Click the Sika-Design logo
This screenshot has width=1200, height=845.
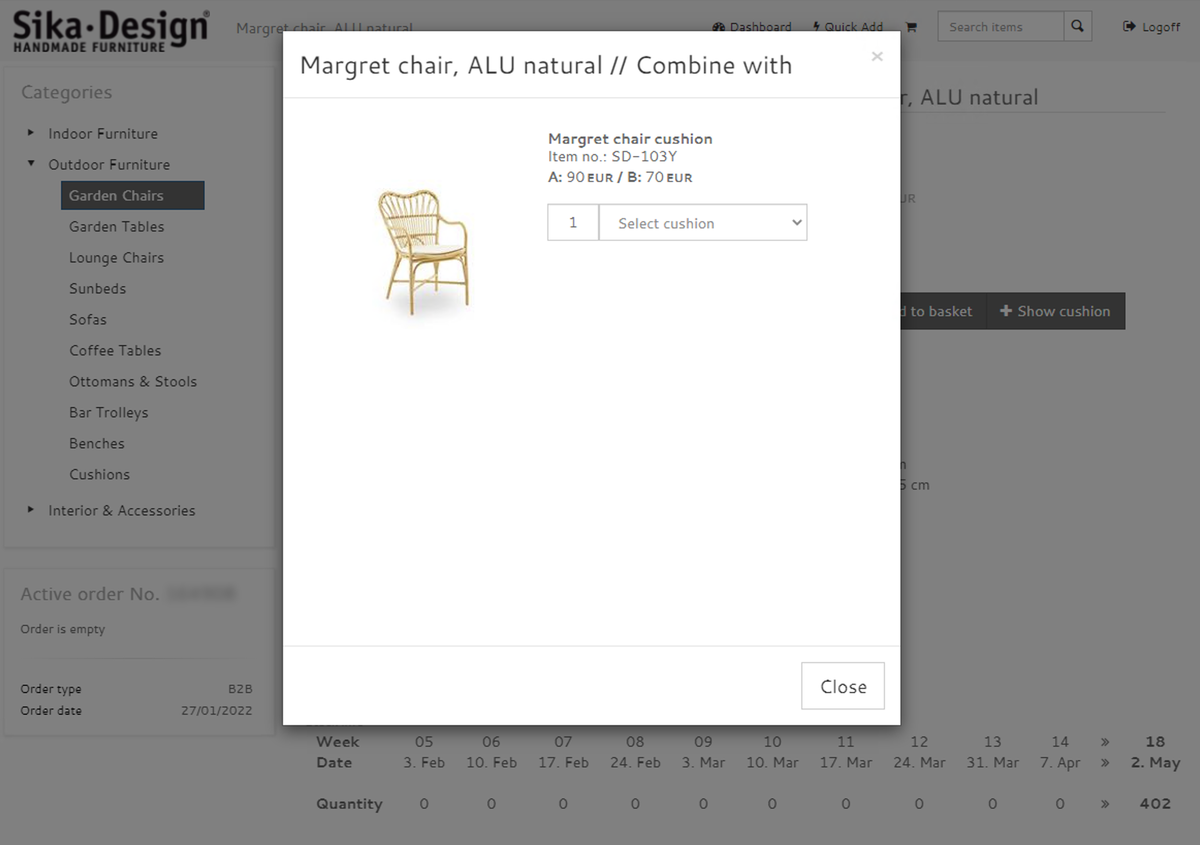110,31
